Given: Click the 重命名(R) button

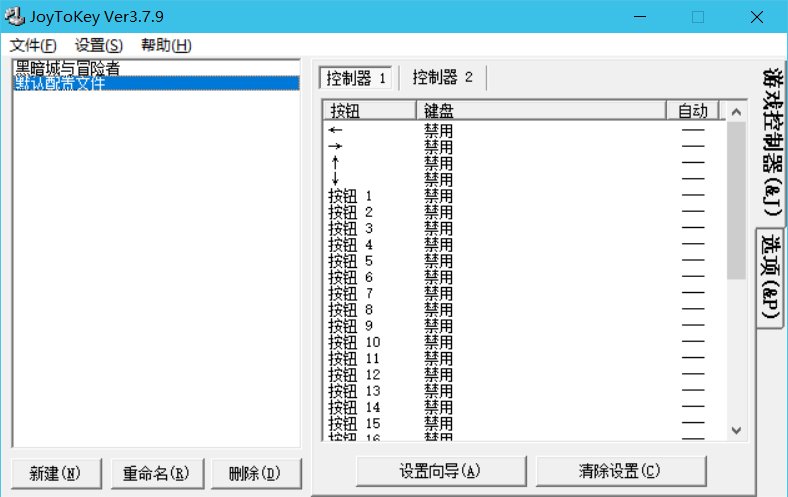Looking at the screenshot, I should tap(157, 473).
